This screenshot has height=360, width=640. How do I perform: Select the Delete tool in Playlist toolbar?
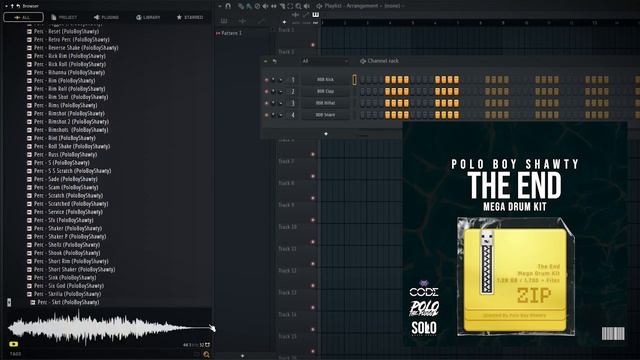coord(257,6)
